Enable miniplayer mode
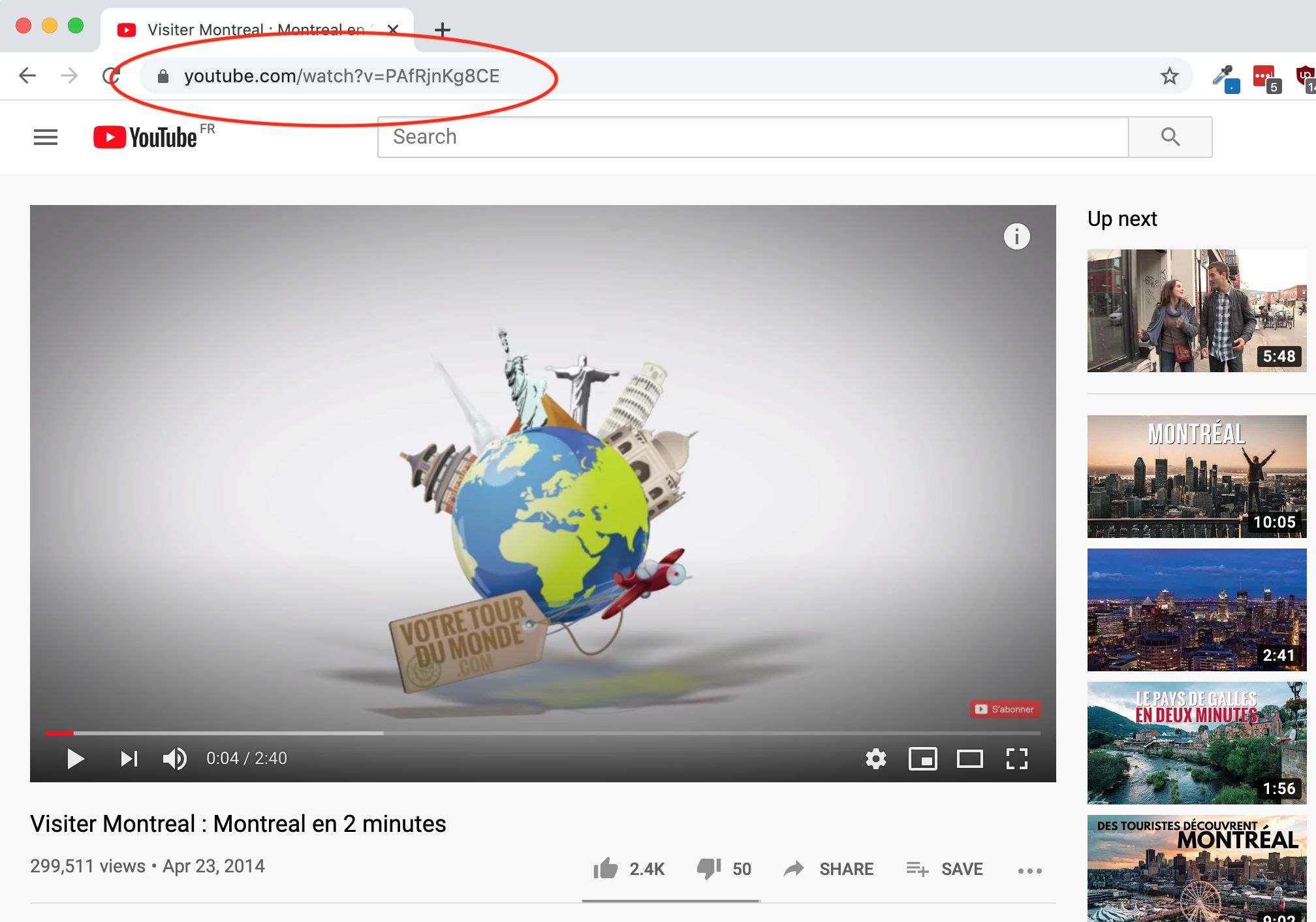This screenshot has width=1316, height=922. pos(922,759)
